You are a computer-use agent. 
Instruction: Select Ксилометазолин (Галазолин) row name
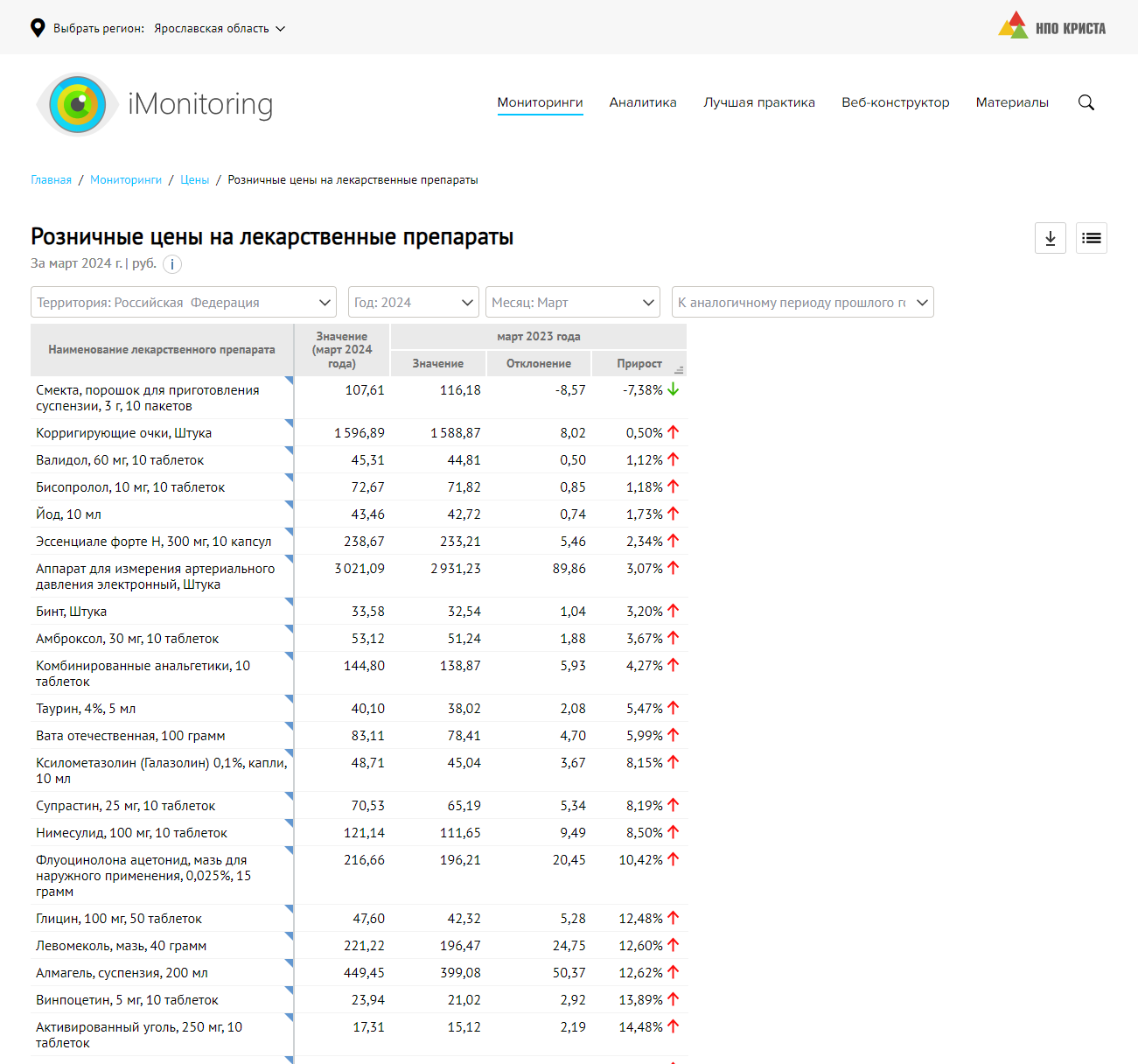click(x=162, y=771)
